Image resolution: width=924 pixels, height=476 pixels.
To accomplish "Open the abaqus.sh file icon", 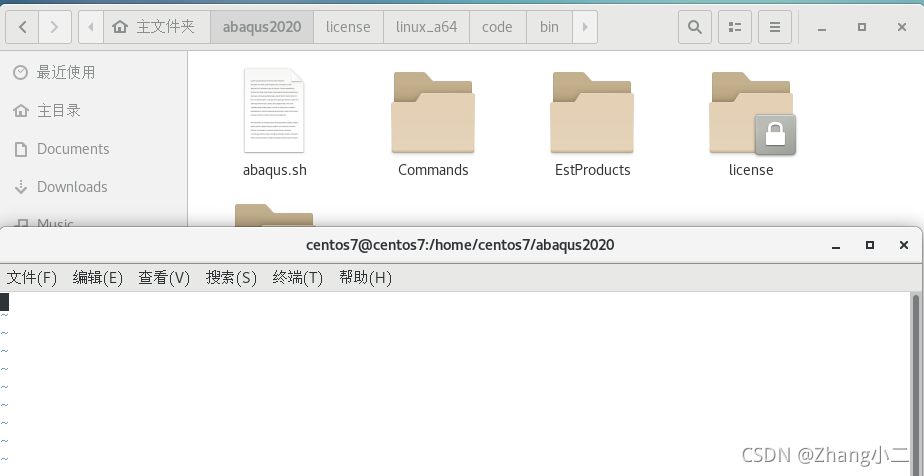I will [274, 111].
